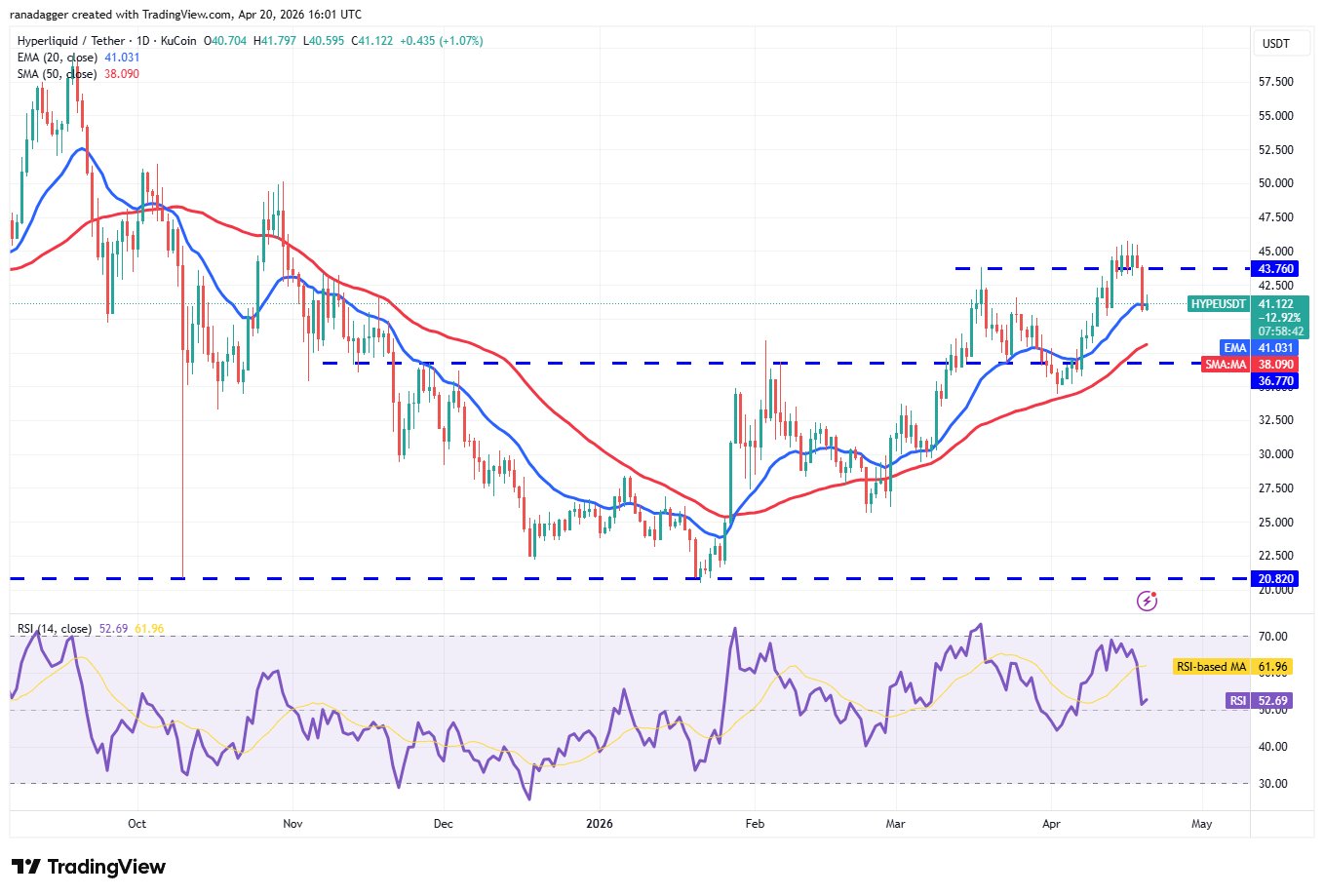Click the yellow RSI-based MA 61.96 label

(x=1233, y=667)
